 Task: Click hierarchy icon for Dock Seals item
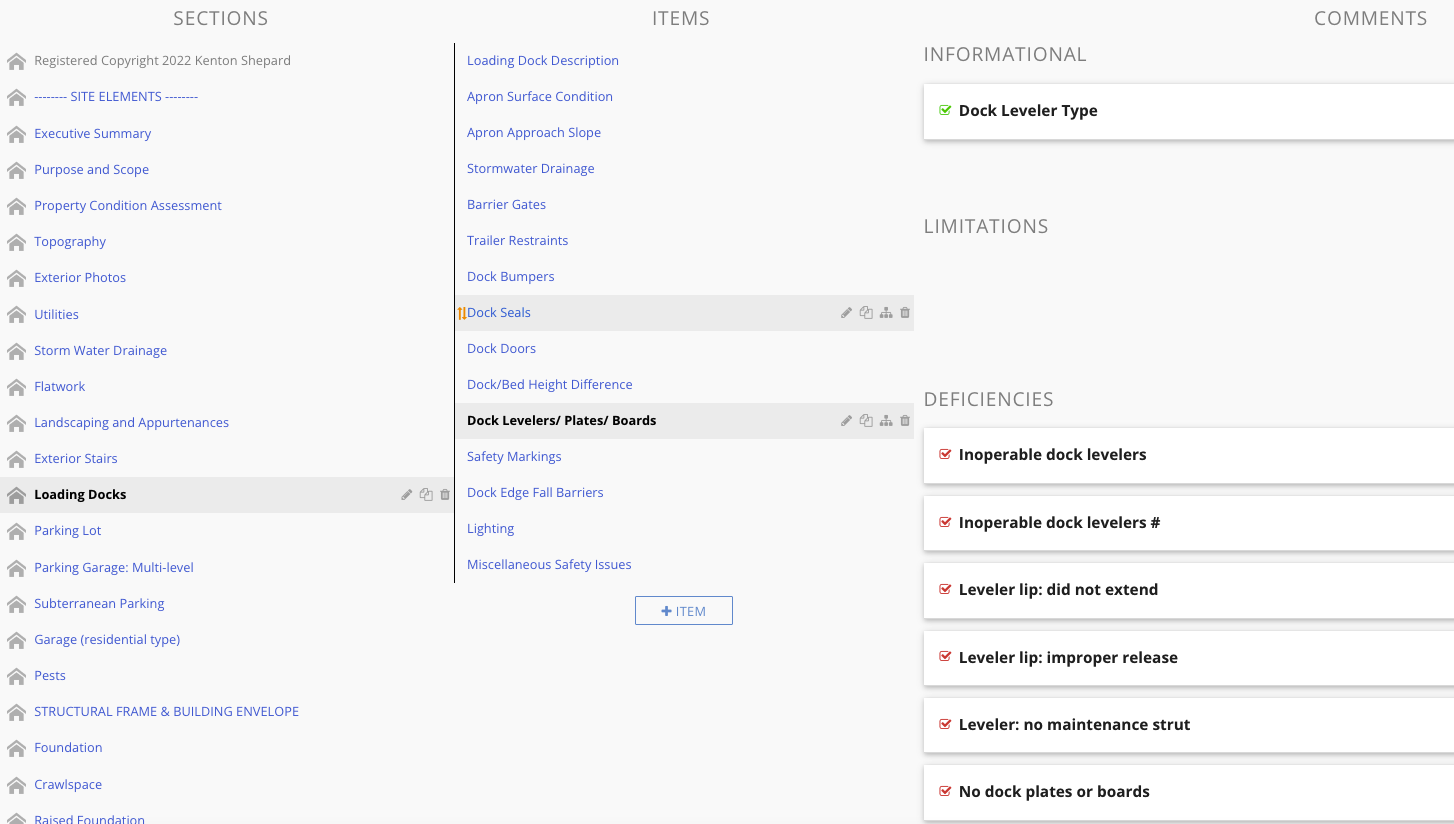click(x=886, y=313)
